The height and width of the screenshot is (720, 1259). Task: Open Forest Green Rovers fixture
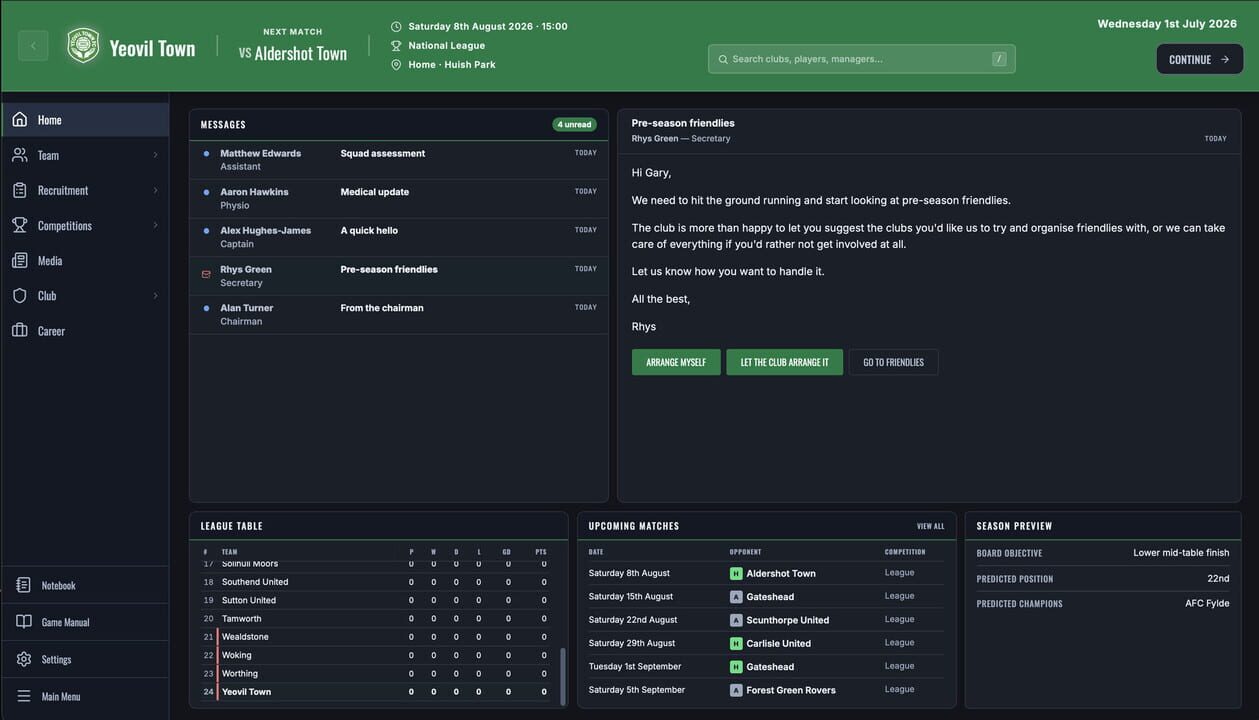tap(766, 690)
